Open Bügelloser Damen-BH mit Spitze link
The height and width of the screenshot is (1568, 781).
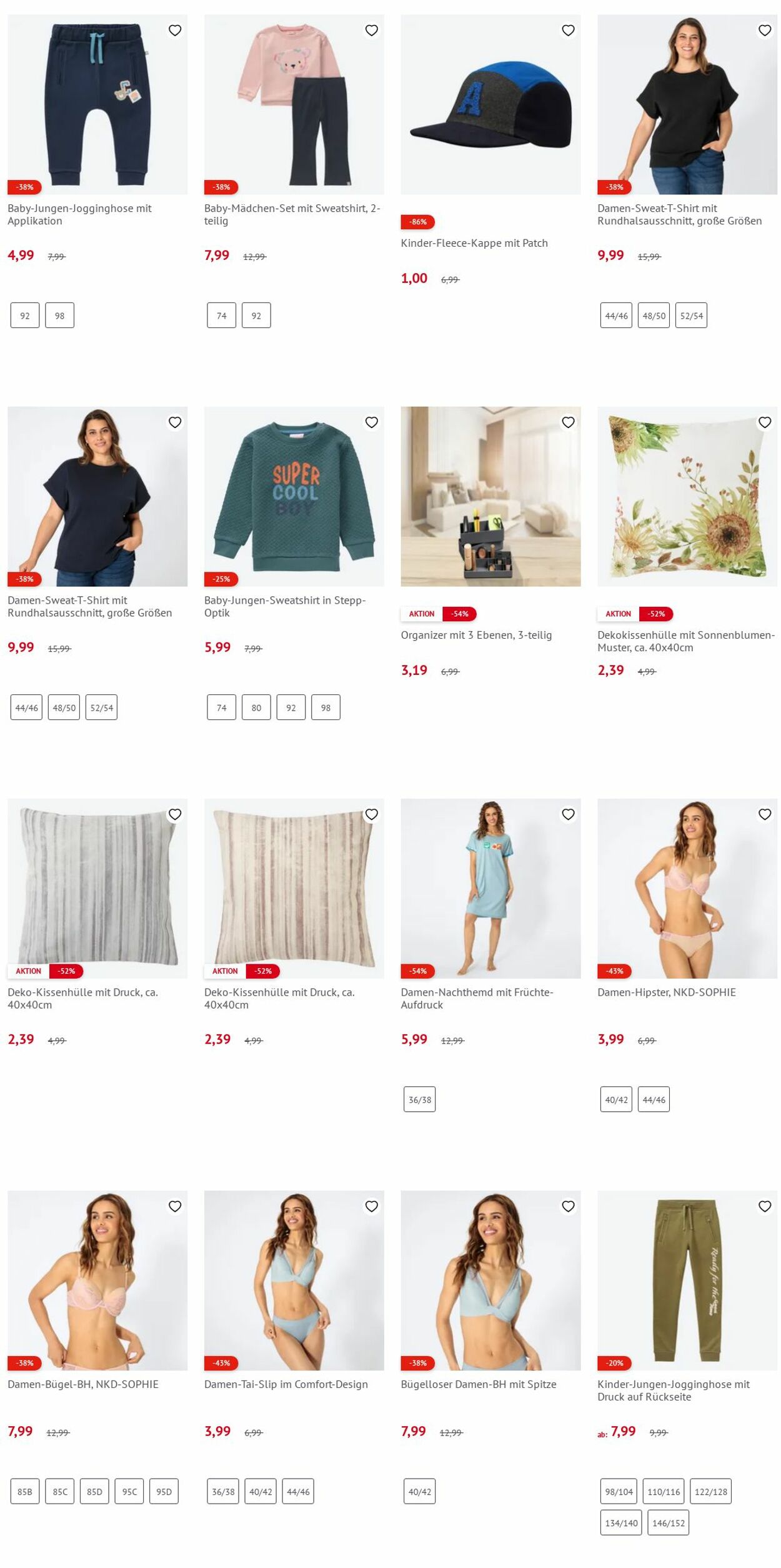[x=478, y=1384]
